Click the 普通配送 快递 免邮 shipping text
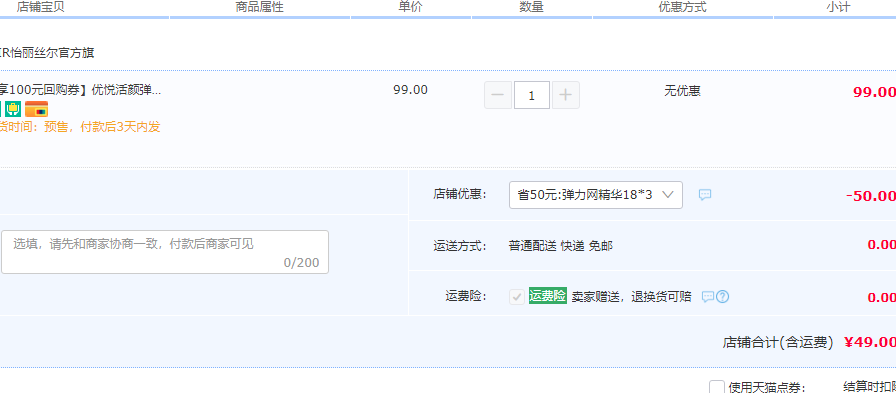This screenshot has width=896, height=393. (561, 246)
